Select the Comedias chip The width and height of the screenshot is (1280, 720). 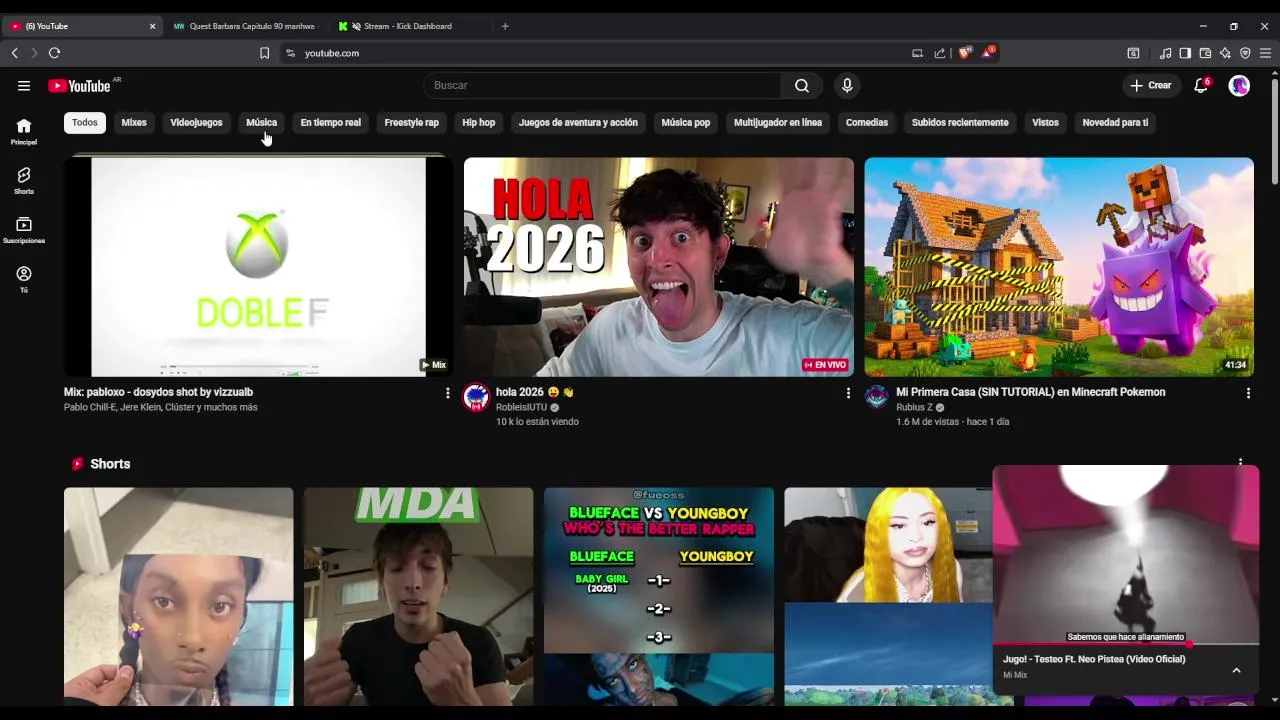click(866, 123)
